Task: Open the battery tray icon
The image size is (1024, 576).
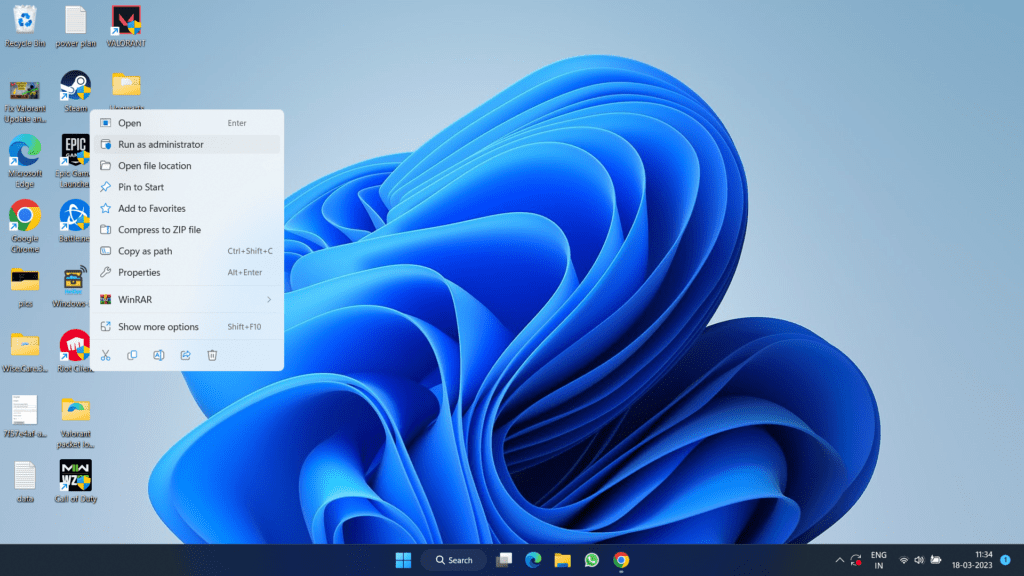Action: pyautogui.click(x=936, y=560)
